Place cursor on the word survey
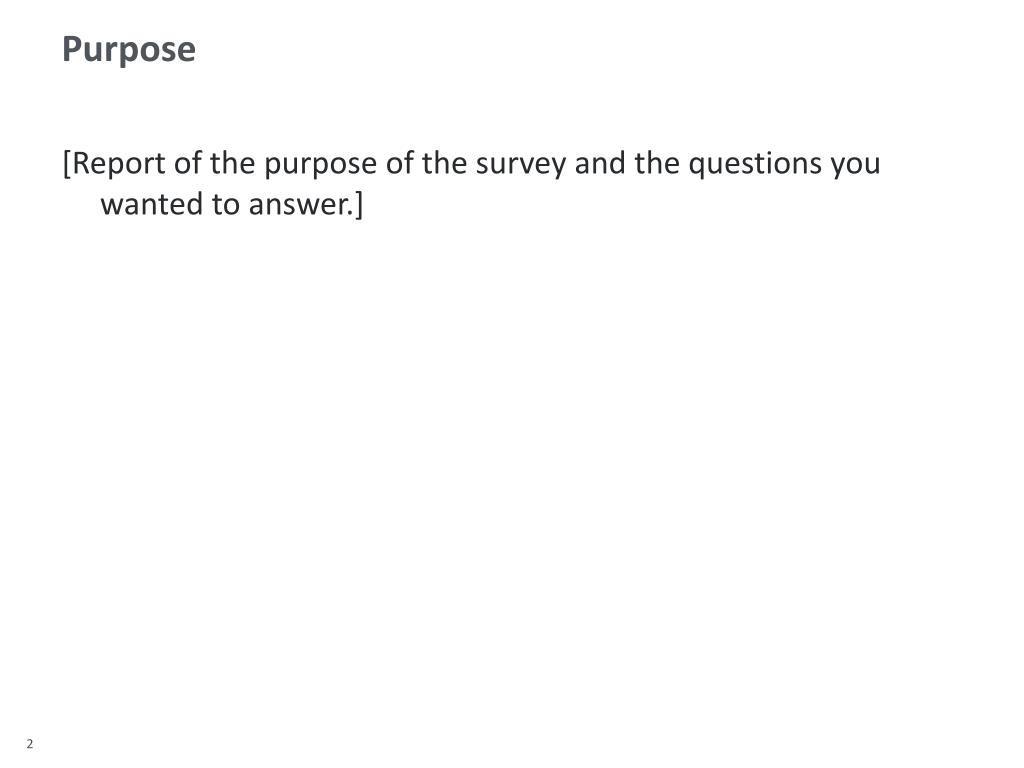Screen dimensions: 1024x768 point(520,165)
